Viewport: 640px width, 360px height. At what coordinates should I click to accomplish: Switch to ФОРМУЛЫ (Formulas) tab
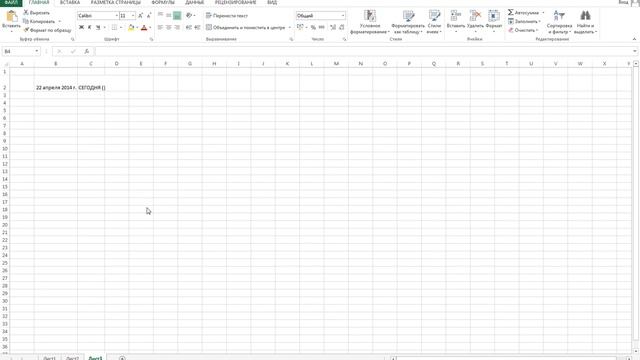tap(163, 2)
